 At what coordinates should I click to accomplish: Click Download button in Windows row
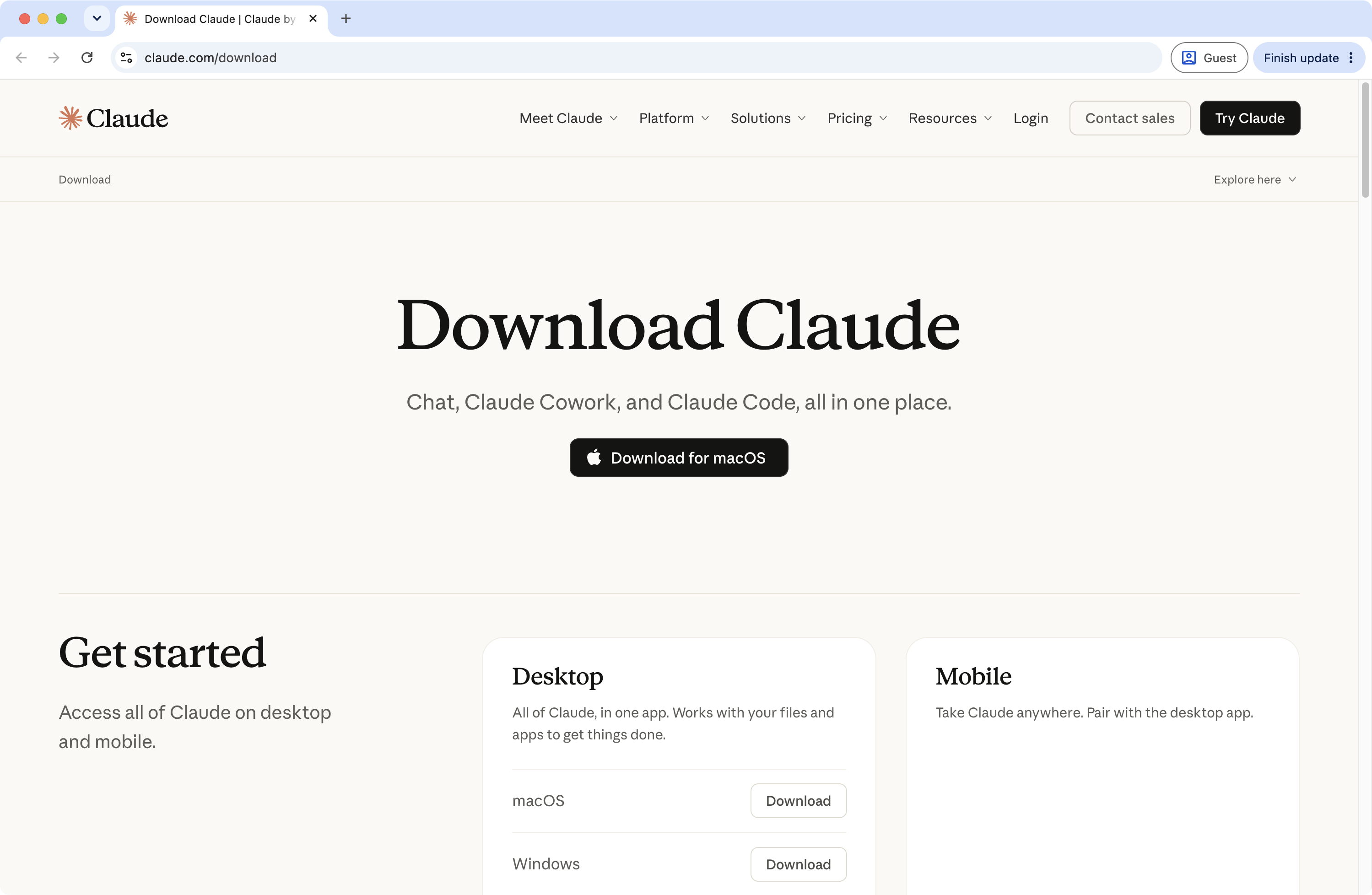coord(799,864)
